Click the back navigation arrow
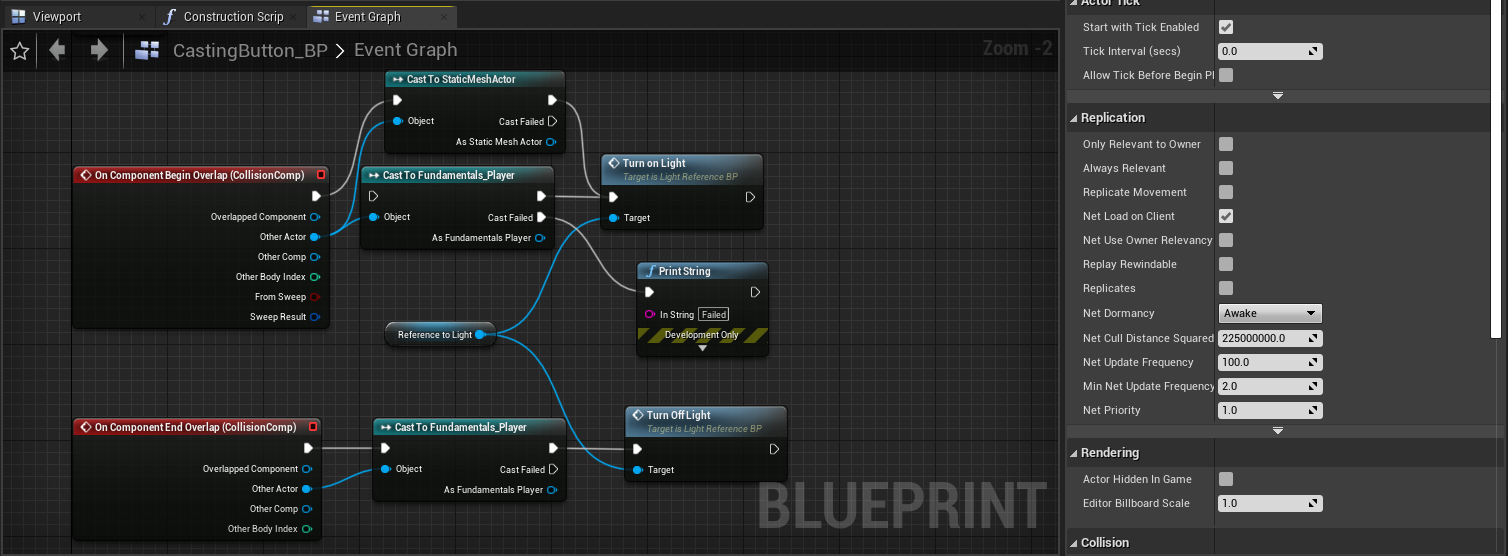Image resolution: width=1508 pixels, height=556 pixels. (x=57, y=50)
